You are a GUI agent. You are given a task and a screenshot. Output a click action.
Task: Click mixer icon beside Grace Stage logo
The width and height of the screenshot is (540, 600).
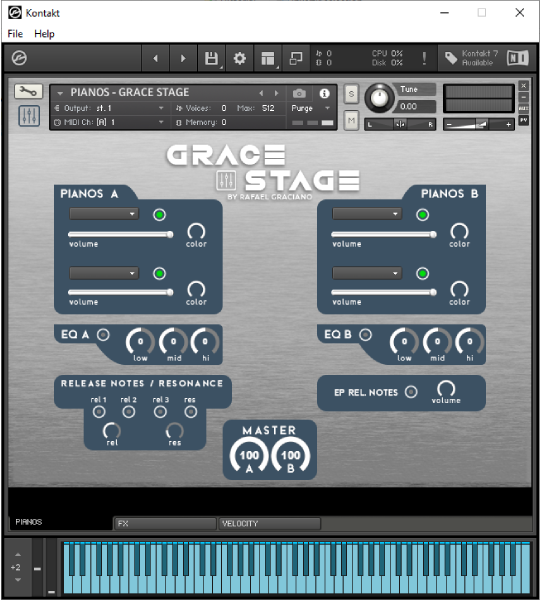[x=226, y=180]
